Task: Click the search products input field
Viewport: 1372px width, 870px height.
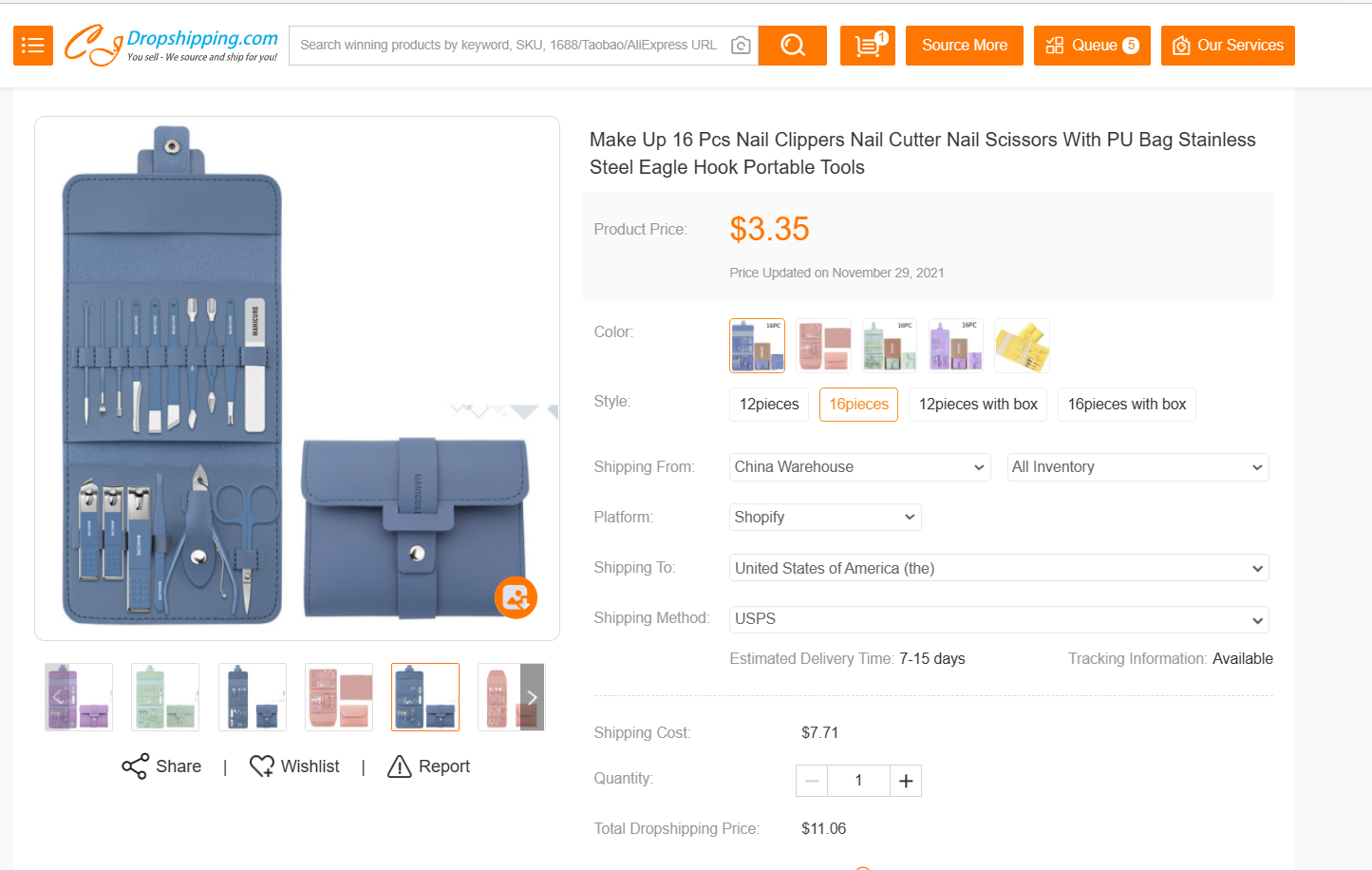Action: pos(508,46)
